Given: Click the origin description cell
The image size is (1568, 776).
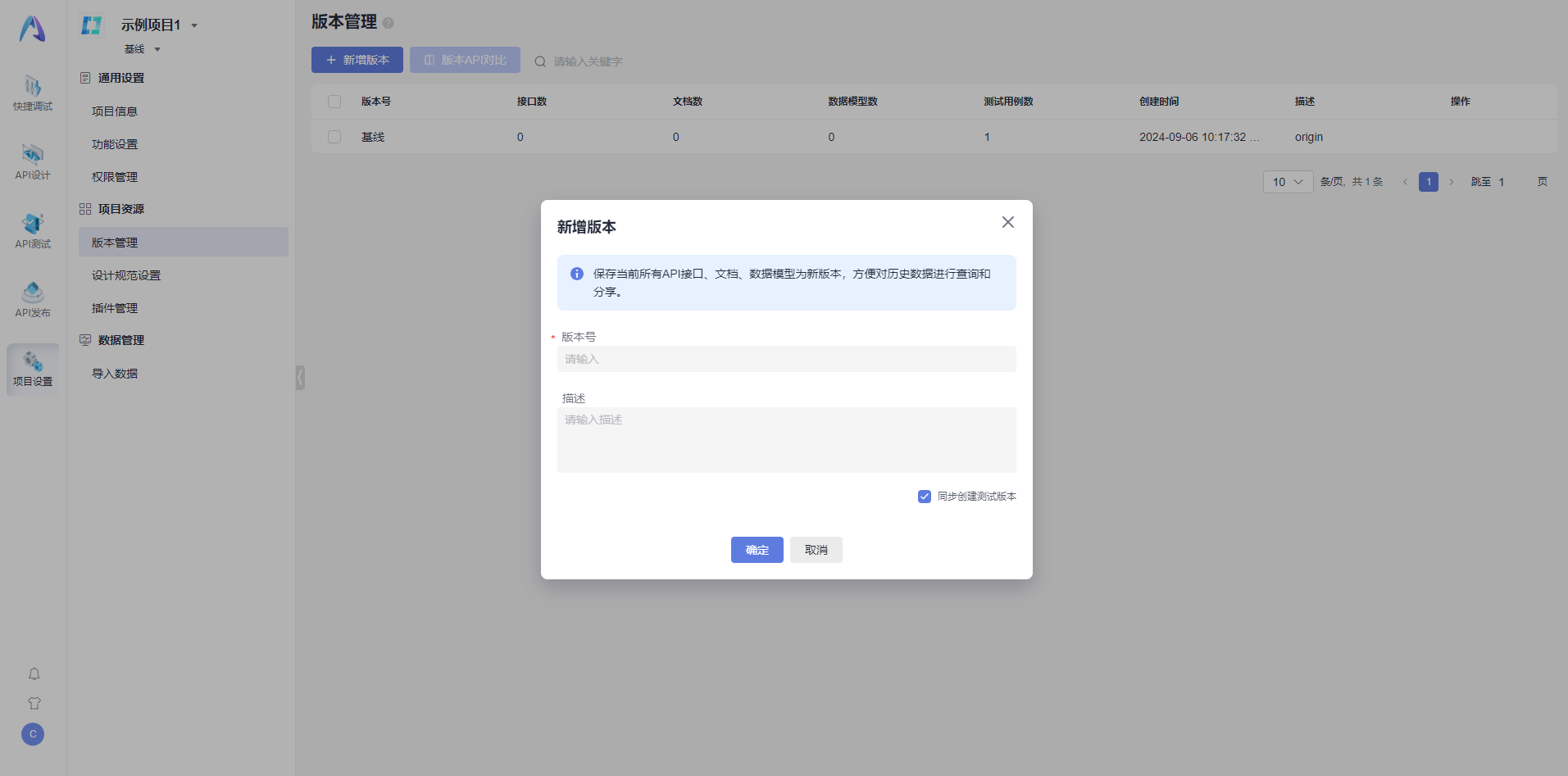Looking at the screenshot, I should (x=1309, y=137).
